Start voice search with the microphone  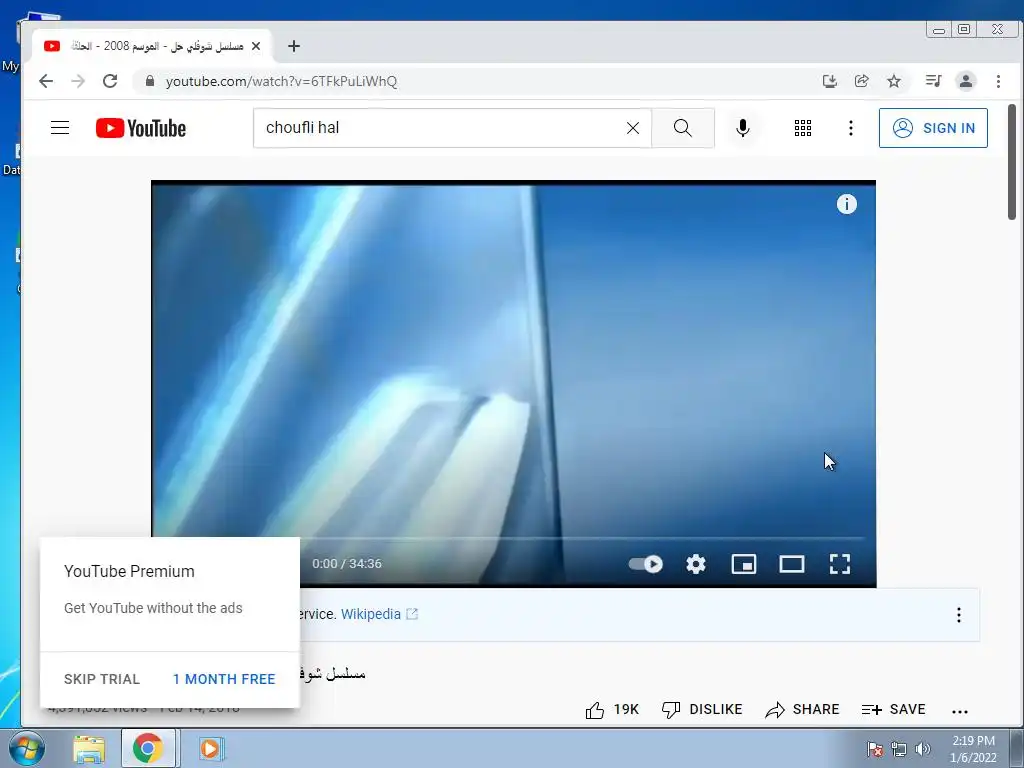[743, 128]
